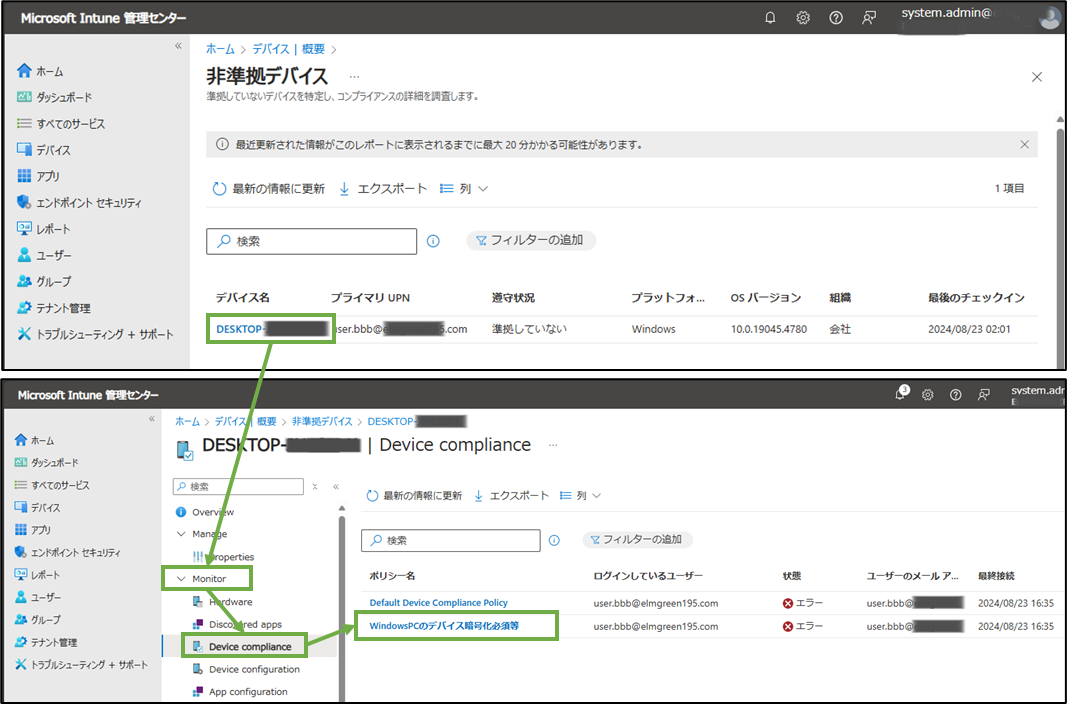Open アプリ in top window sidebar
Image resolution: width=1067 pixels, height=704 pixels.
click(39, 176)
